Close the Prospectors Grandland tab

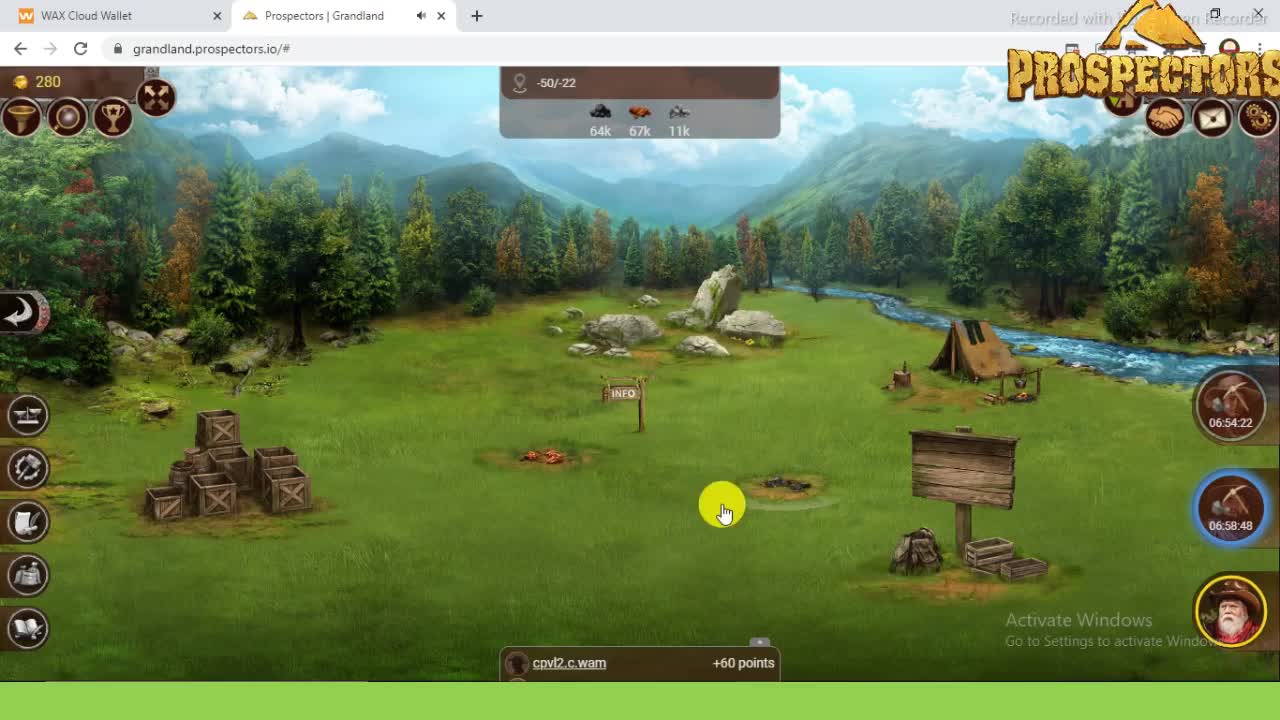[x=441, y=16]
